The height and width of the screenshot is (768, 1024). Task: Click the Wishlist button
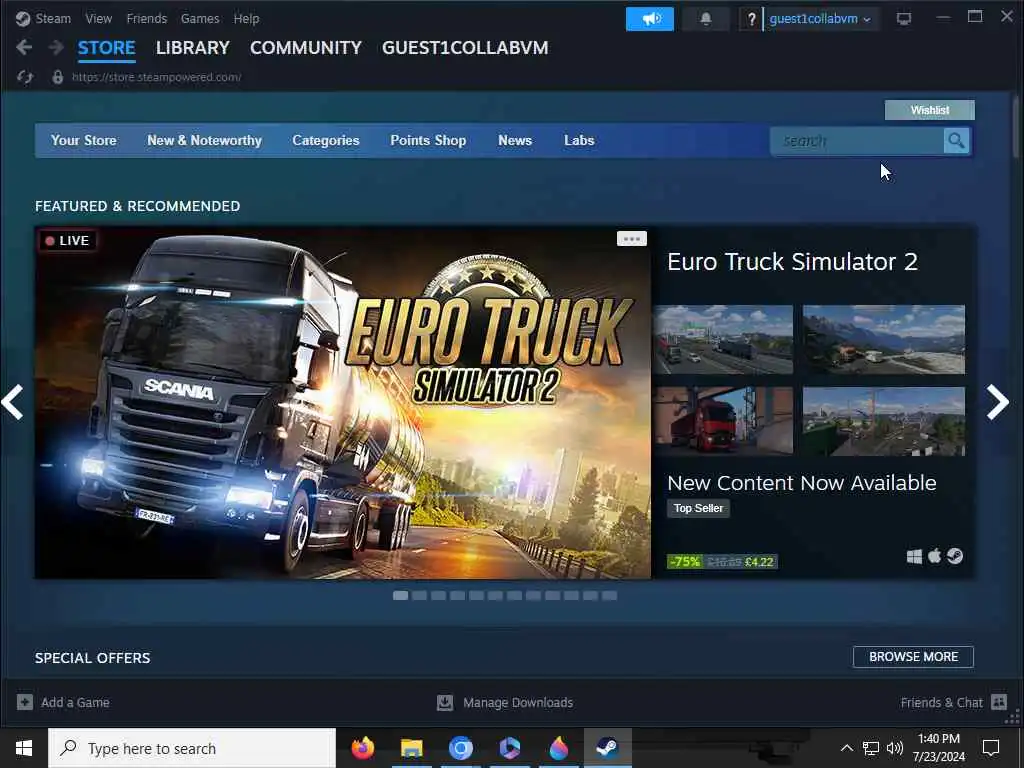pos(930,110)
